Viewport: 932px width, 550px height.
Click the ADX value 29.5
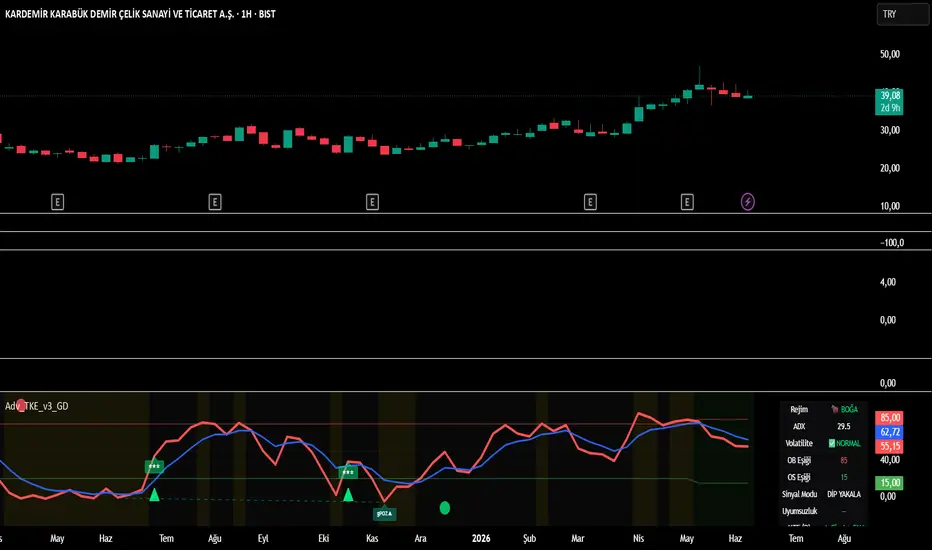(843, 426)
